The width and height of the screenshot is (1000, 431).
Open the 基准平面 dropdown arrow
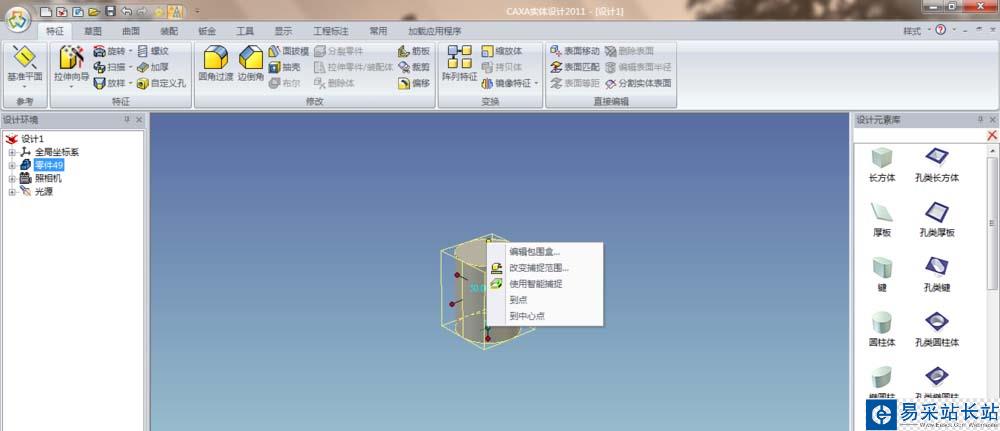tap(24, 86)
